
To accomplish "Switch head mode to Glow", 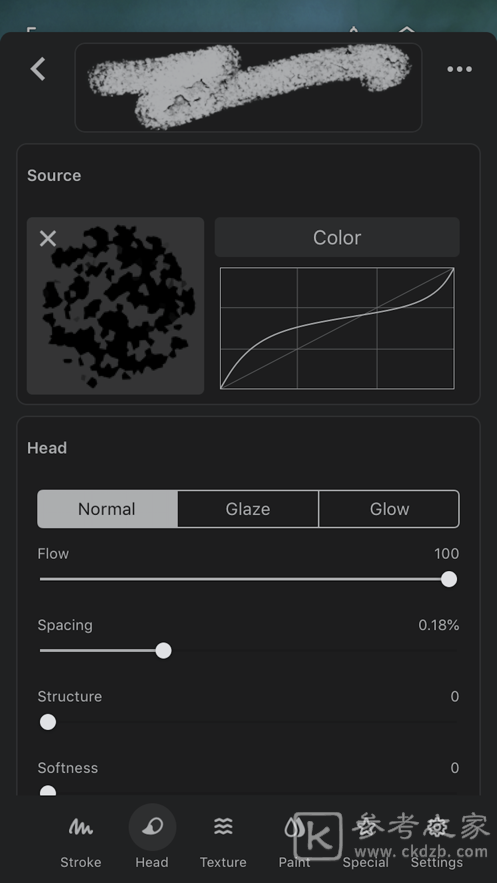I will (389, 509).
